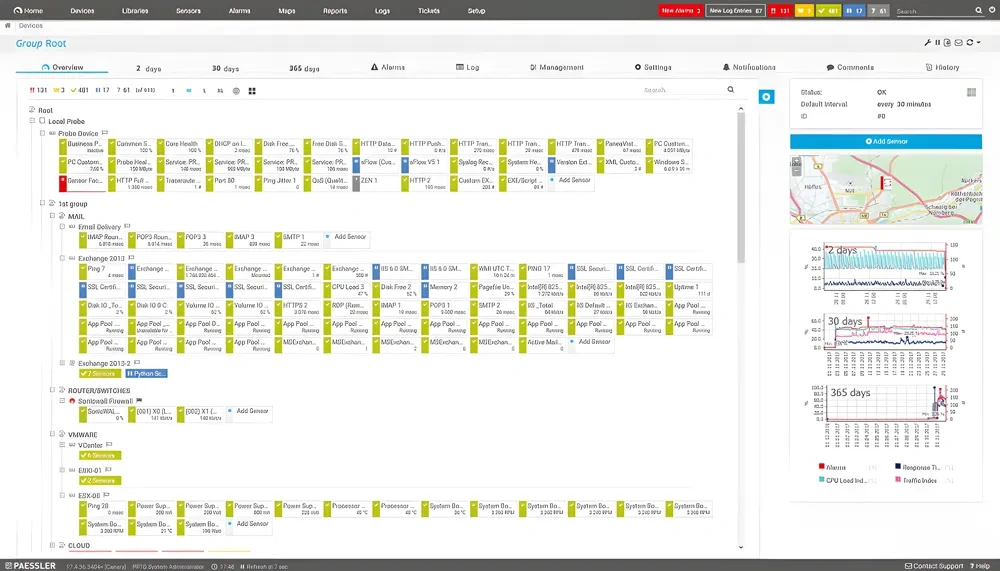Click the flag icon next to ESX-08
Screen dimensions: 1000x571
[107, 494]
